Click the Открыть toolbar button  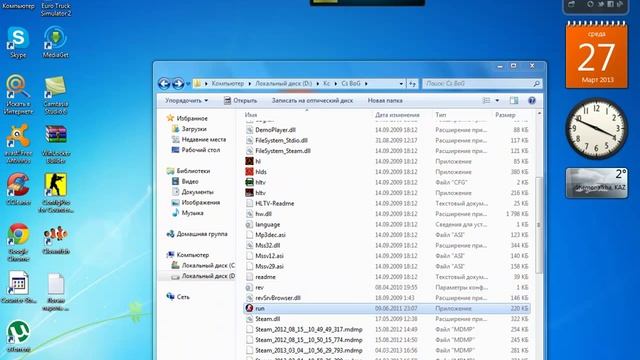point(240,100)
